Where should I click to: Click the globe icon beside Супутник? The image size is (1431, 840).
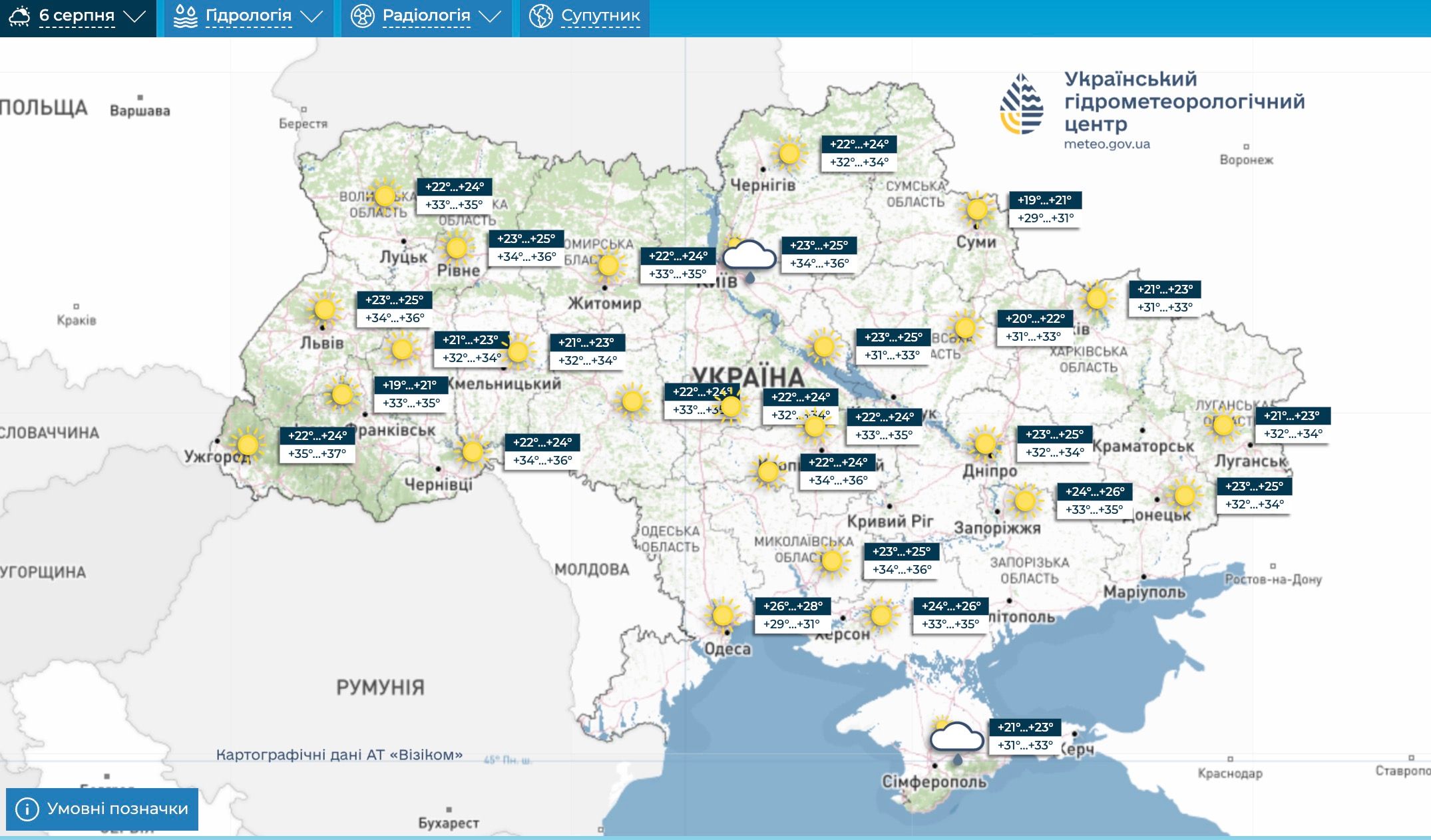click(x=540, y=16)
